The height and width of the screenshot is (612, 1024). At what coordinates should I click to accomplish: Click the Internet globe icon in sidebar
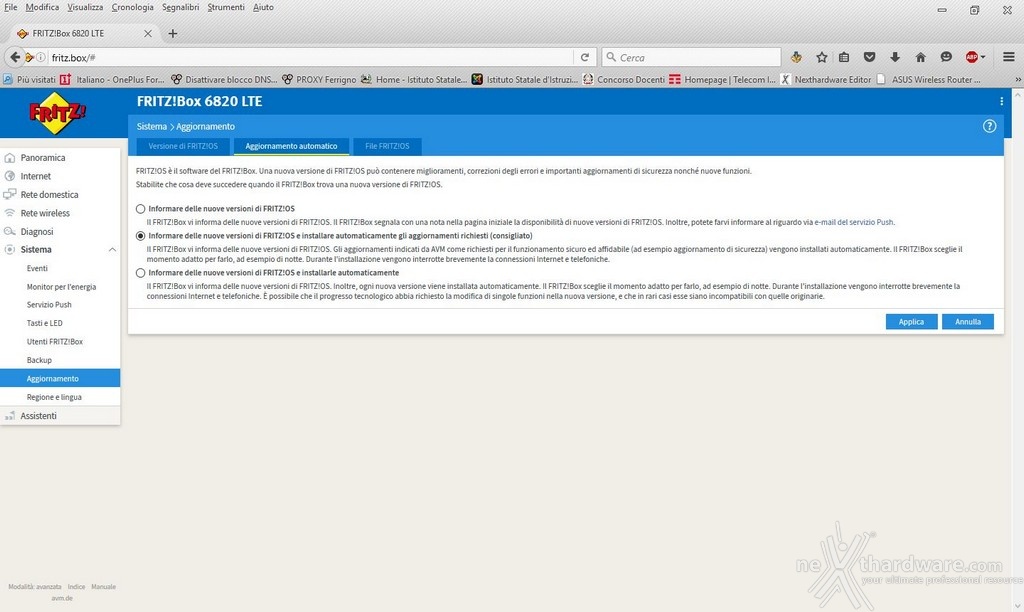pyautogui.click(x=10, y=176)
